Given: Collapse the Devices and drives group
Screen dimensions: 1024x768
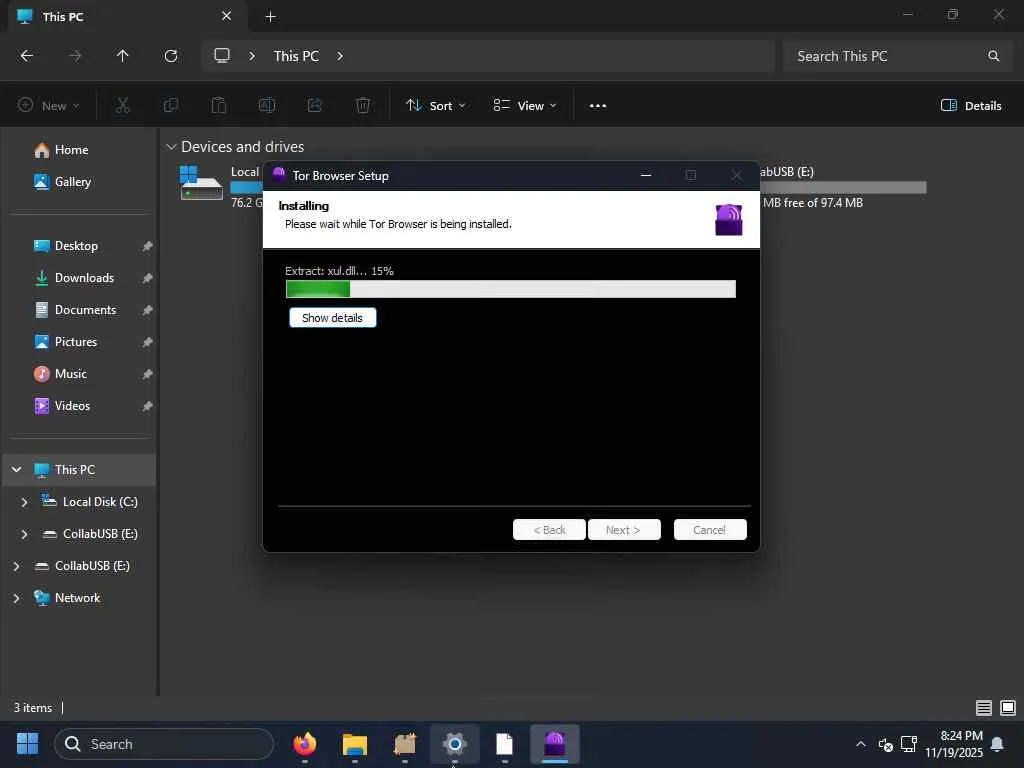Looking at the screenshot, I should (x=172, y=147).
